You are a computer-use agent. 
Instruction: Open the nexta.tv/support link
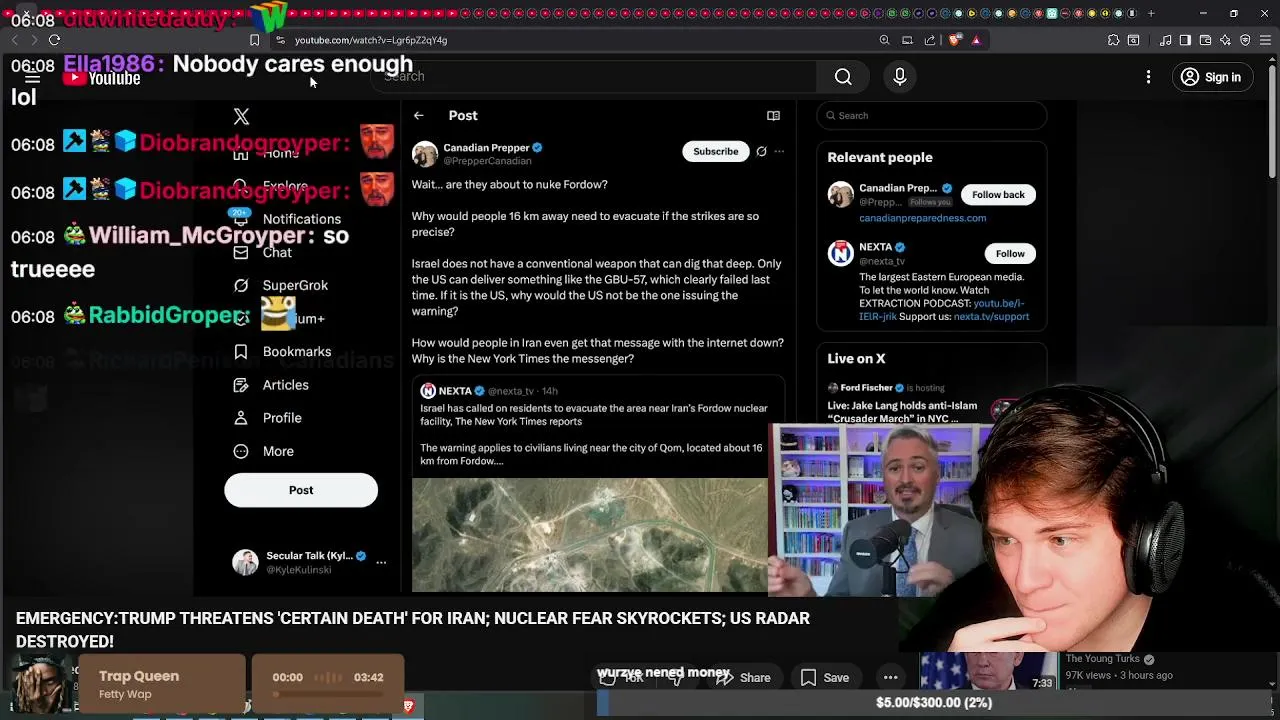[991, 316]
